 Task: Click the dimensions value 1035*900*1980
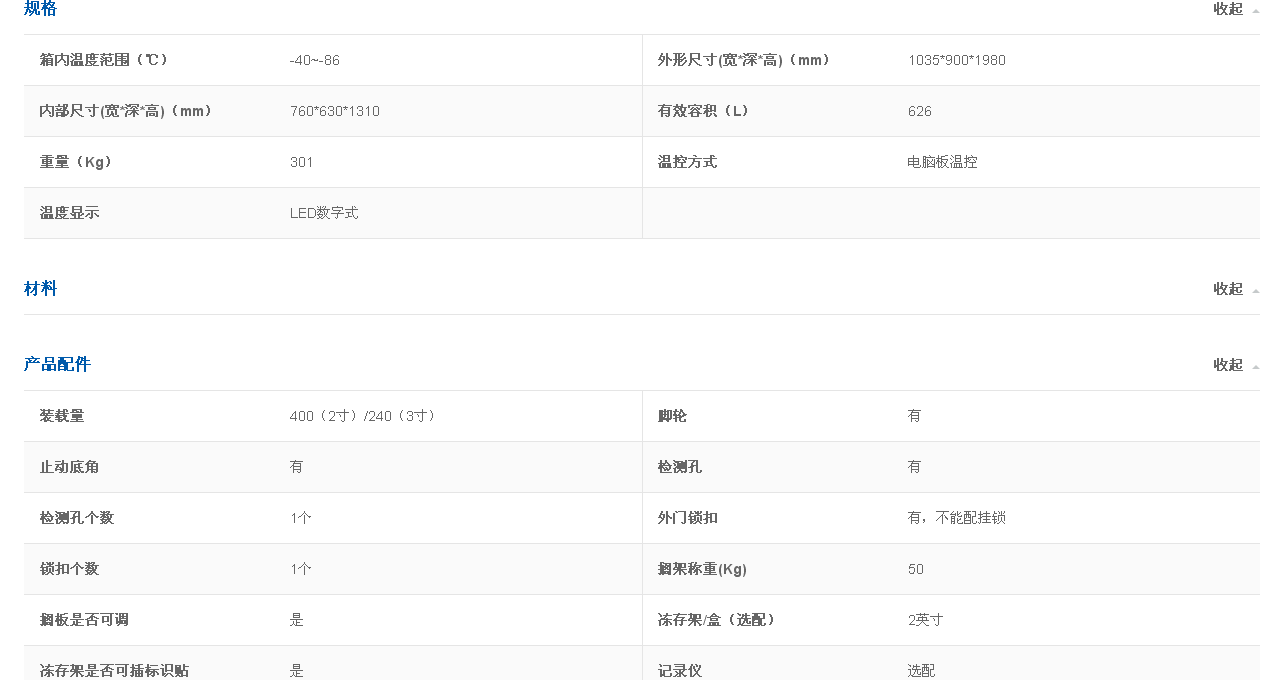956,59
